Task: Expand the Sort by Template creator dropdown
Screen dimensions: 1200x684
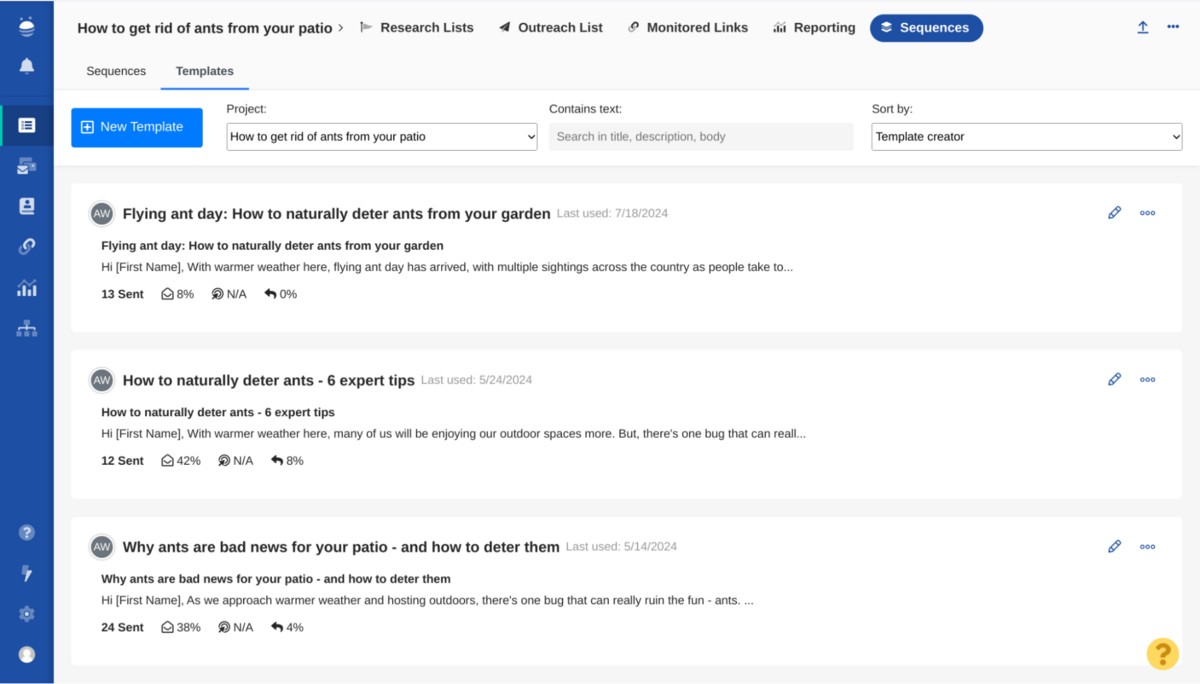Action: [x=1026, y=137]
